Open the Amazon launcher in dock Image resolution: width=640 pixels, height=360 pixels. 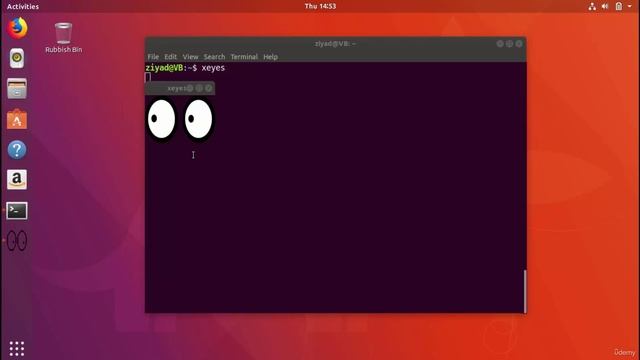click(x=17, y=180)
